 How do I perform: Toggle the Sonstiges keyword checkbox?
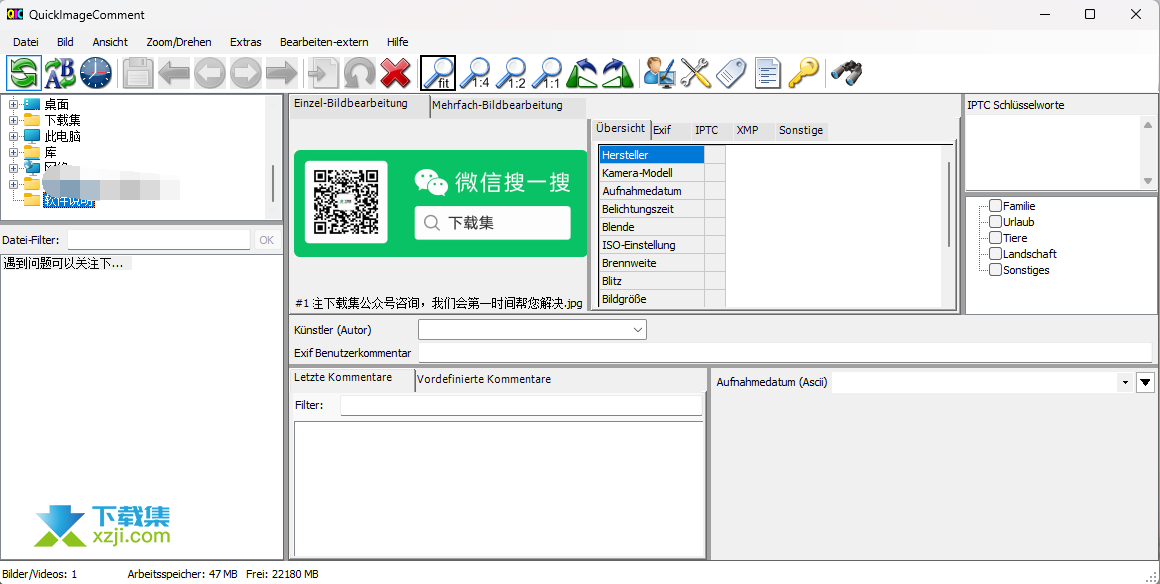[996, 270]
